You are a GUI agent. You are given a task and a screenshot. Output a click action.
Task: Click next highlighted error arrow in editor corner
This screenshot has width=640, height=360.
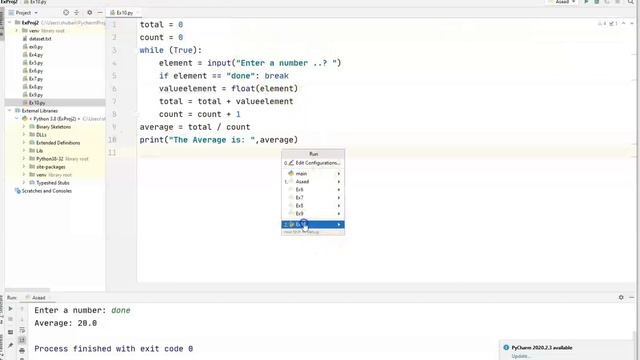click(x=631, y=24)
